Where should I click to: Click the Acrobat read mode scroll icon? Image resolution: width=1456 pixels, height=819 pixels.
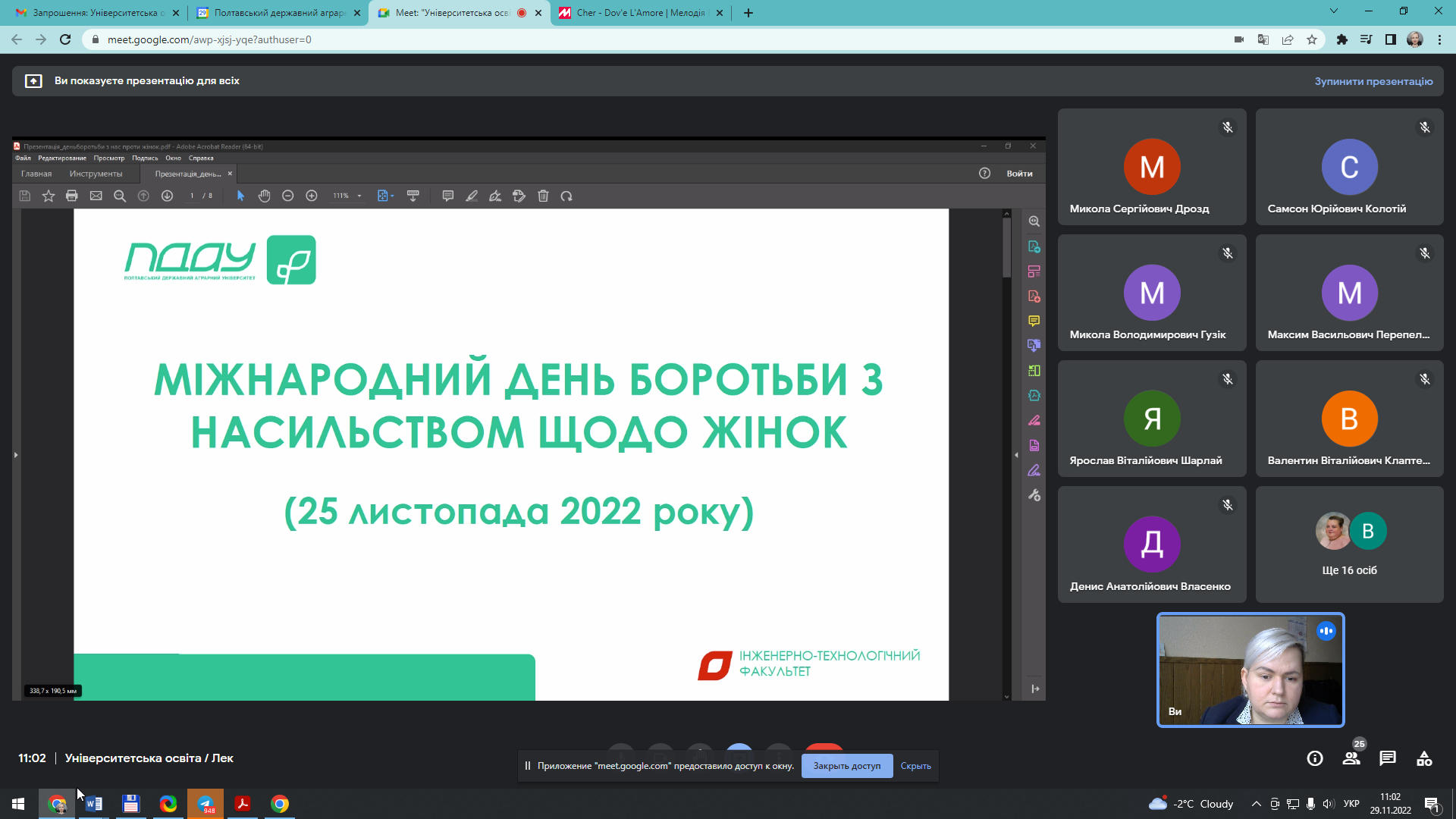click(x=413, y=196)
